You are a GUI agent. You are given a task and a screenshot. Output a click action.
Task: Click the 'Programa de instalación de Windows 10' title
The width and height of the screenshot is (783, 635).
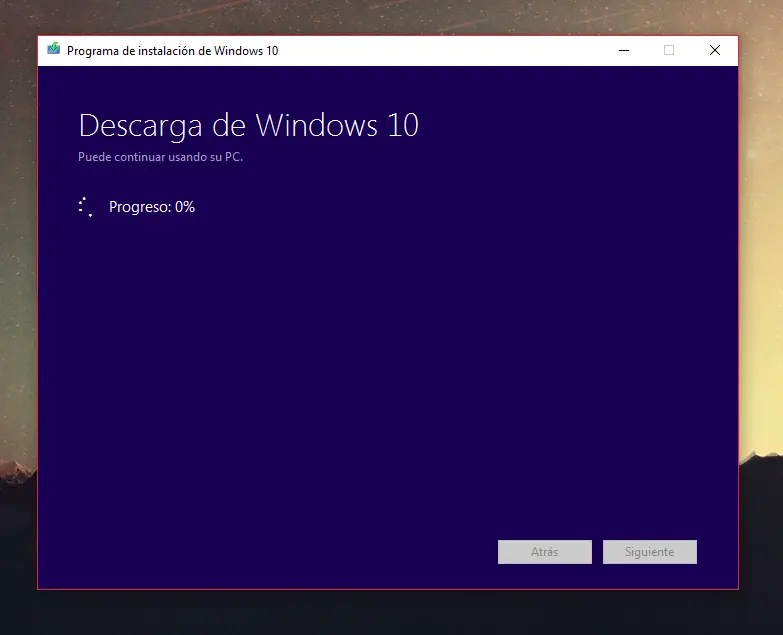coord(172,51)
